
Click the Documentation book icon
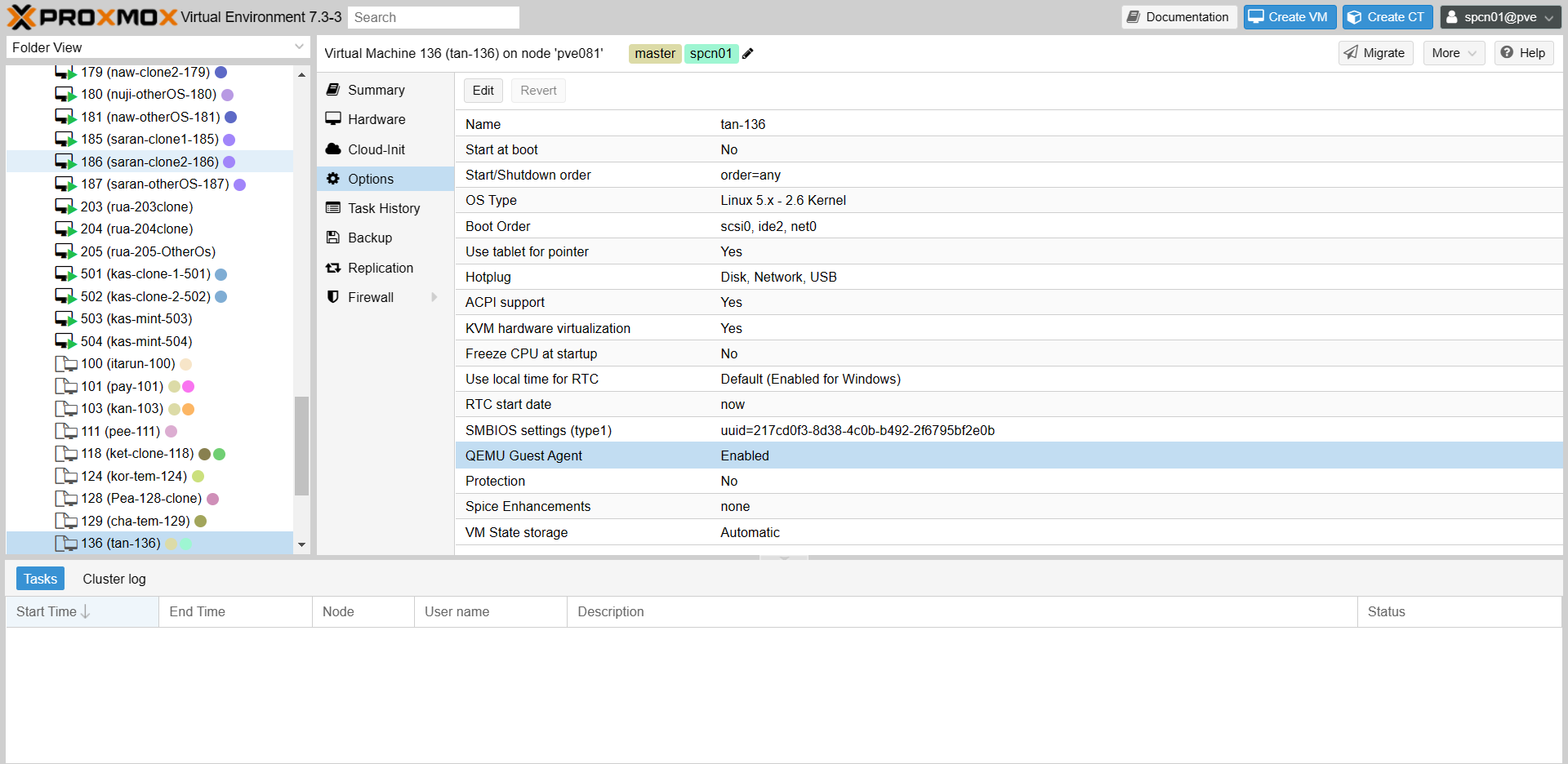click(1135, 17)
